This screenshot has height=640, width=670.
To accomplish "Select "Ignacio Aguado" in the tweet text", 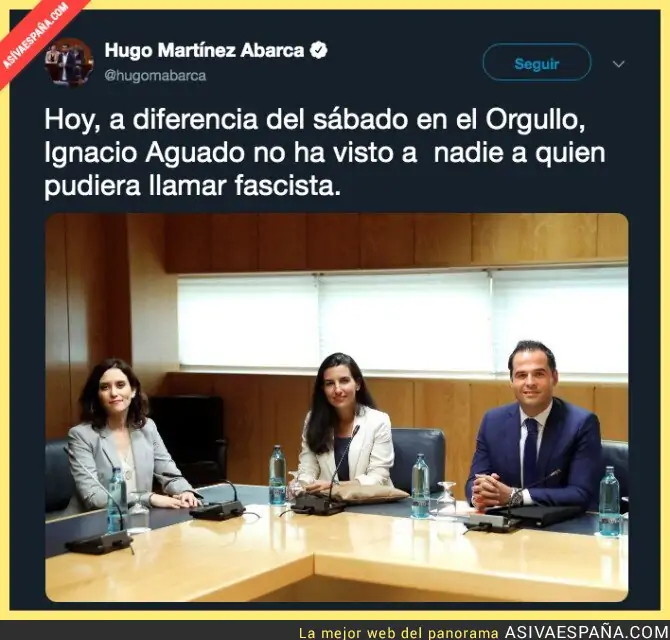I will click(145, 154).
